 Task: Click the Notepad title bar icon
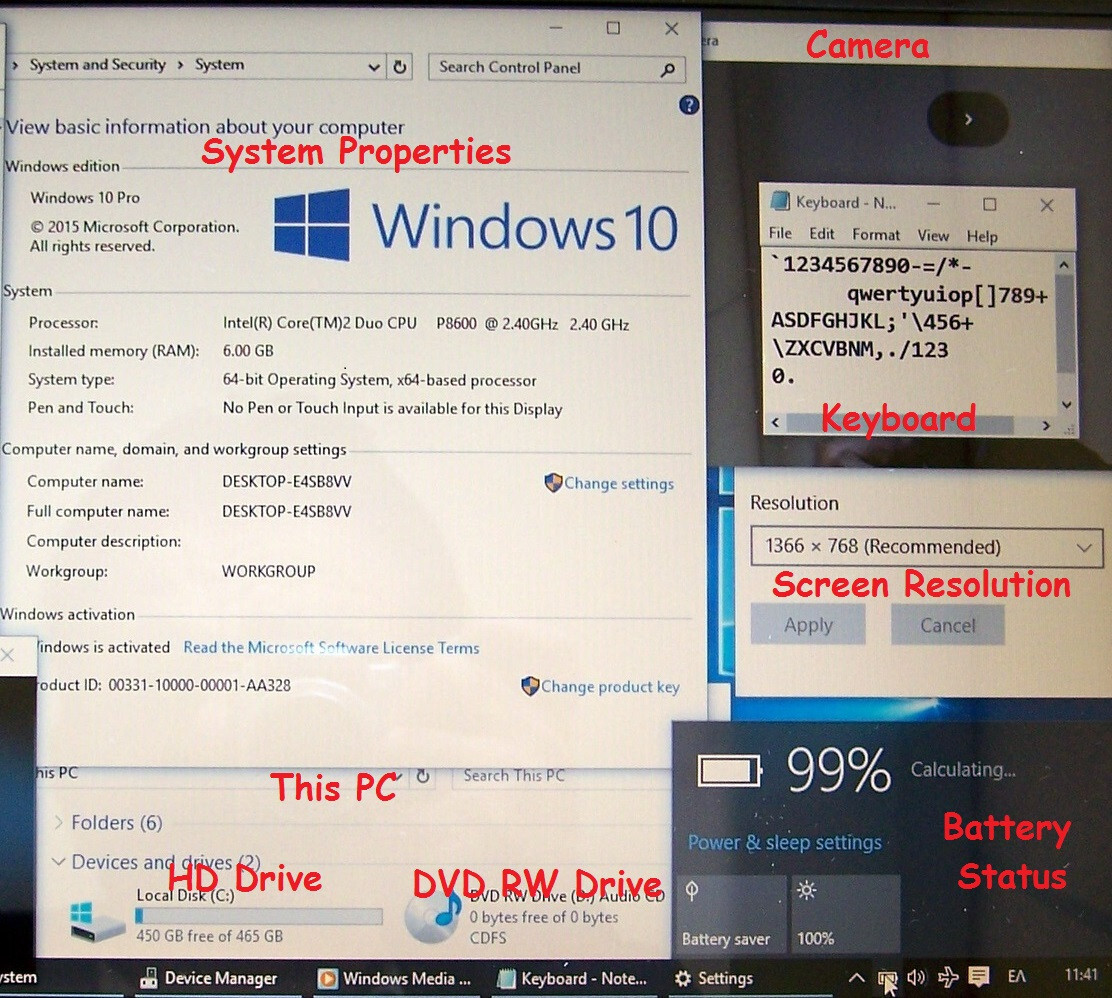click(780, 201)
